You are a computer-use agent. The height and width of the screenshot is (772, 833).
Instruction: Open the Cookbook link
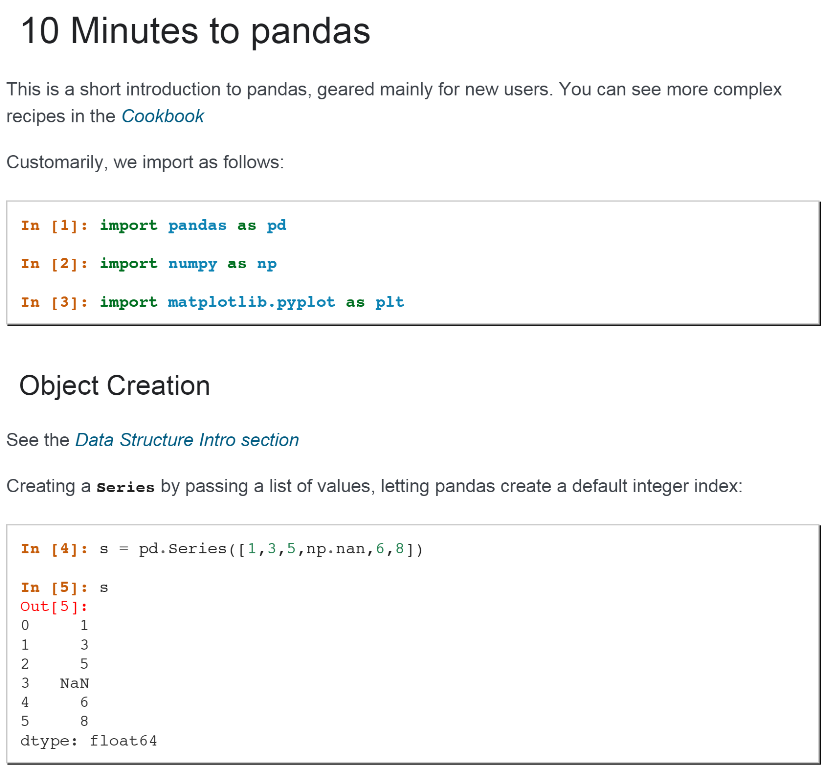tap(163, 116)
